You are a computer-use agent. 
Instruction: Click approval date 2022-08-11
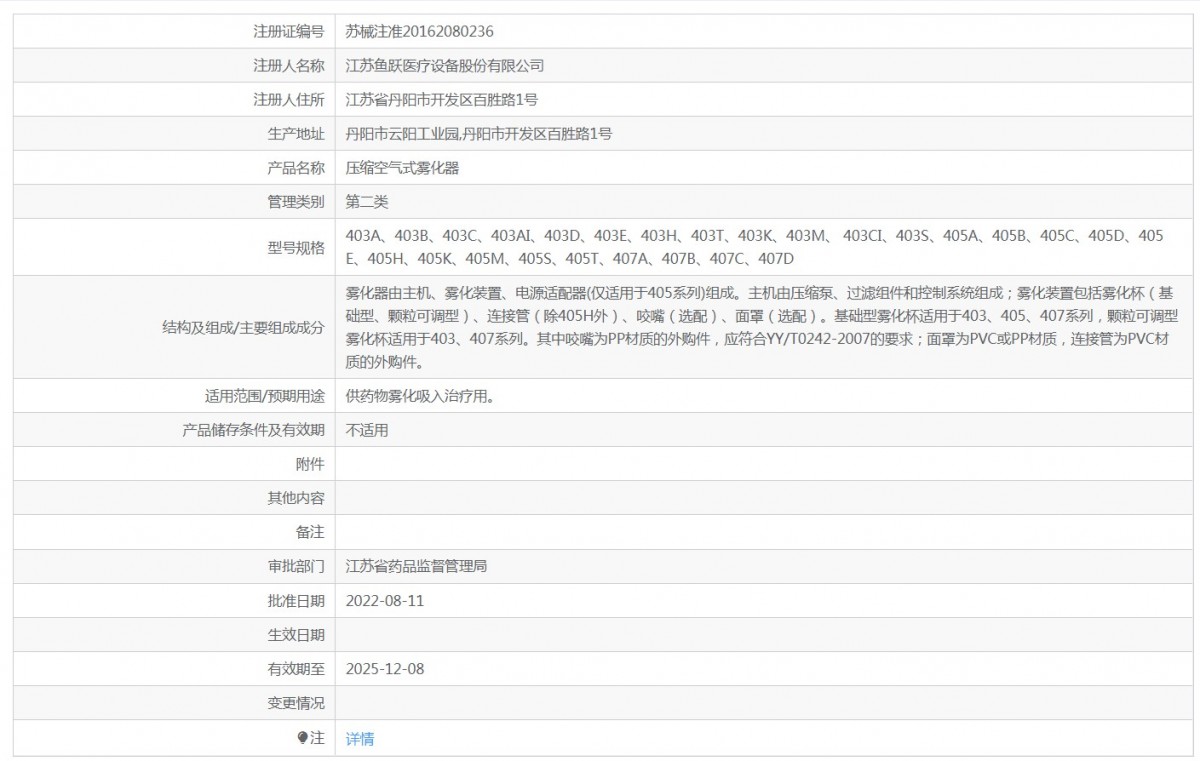point(385,601)
